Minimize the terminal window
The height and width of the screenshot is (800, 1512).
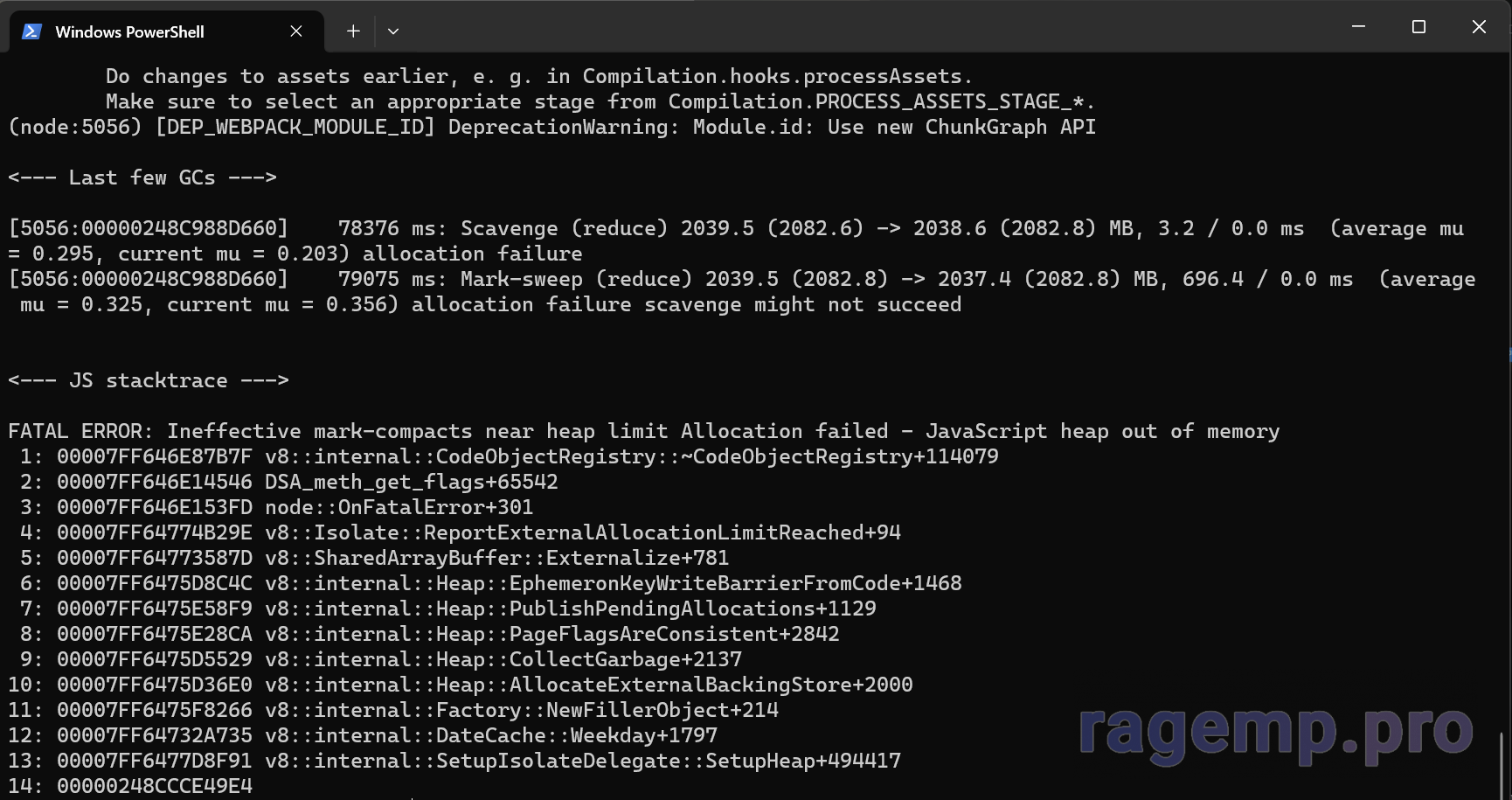[x=1358, y=27]
